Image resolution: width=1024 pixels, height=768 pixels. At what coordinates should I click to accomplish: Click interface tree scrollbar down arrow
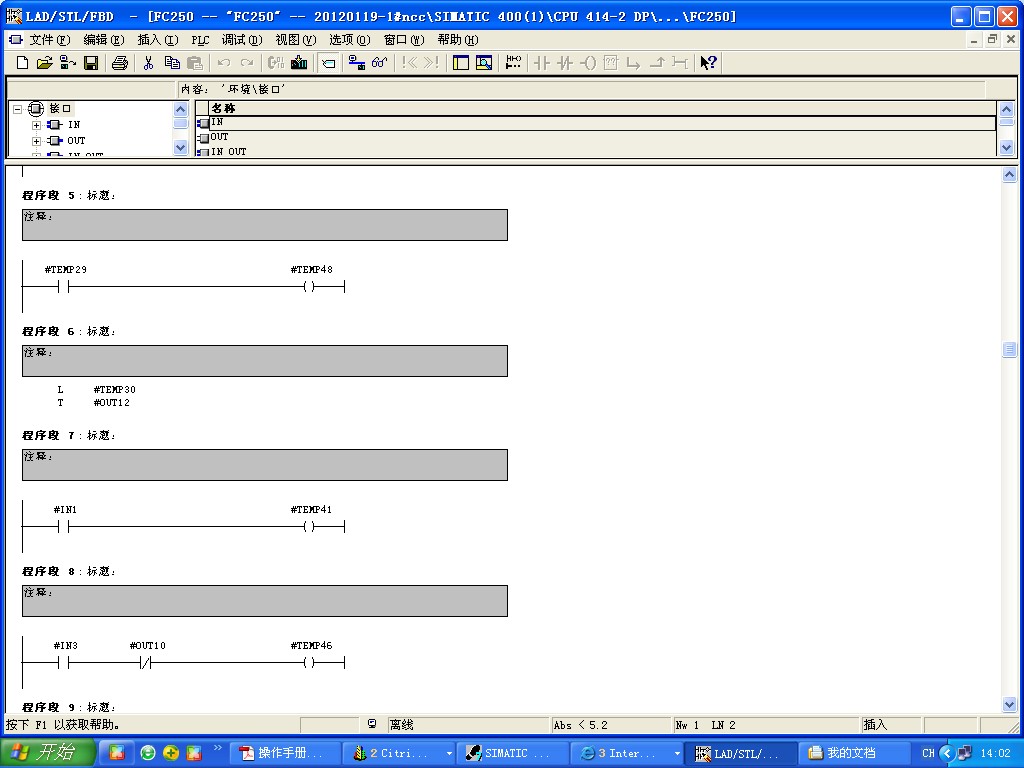[x=181, y=148]
